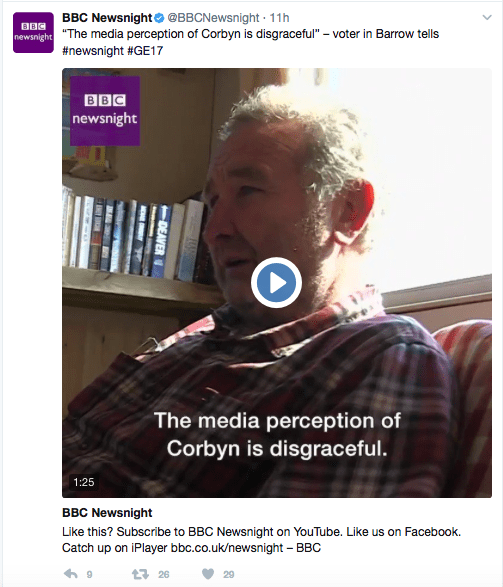Click the BBC Newsnight account name
Screen dimensions: 503x587
[107, 18]
